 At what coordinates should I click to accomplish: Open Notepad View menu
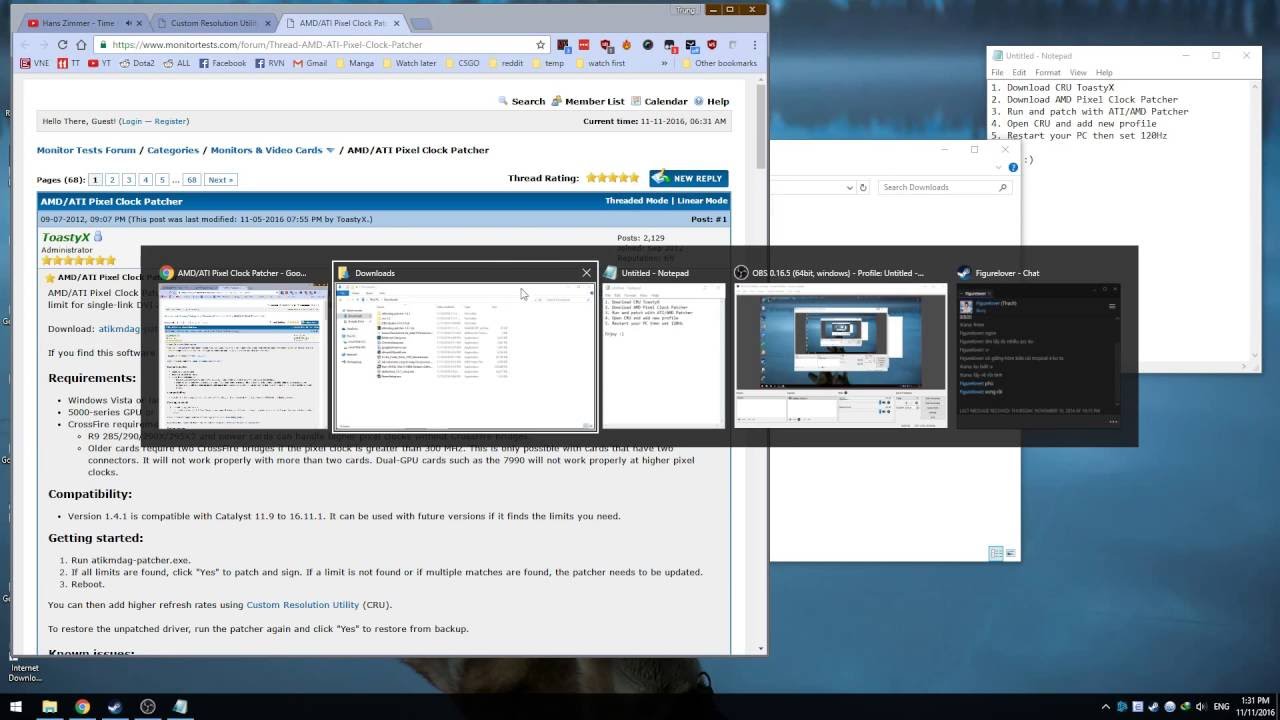point(1078,73)
